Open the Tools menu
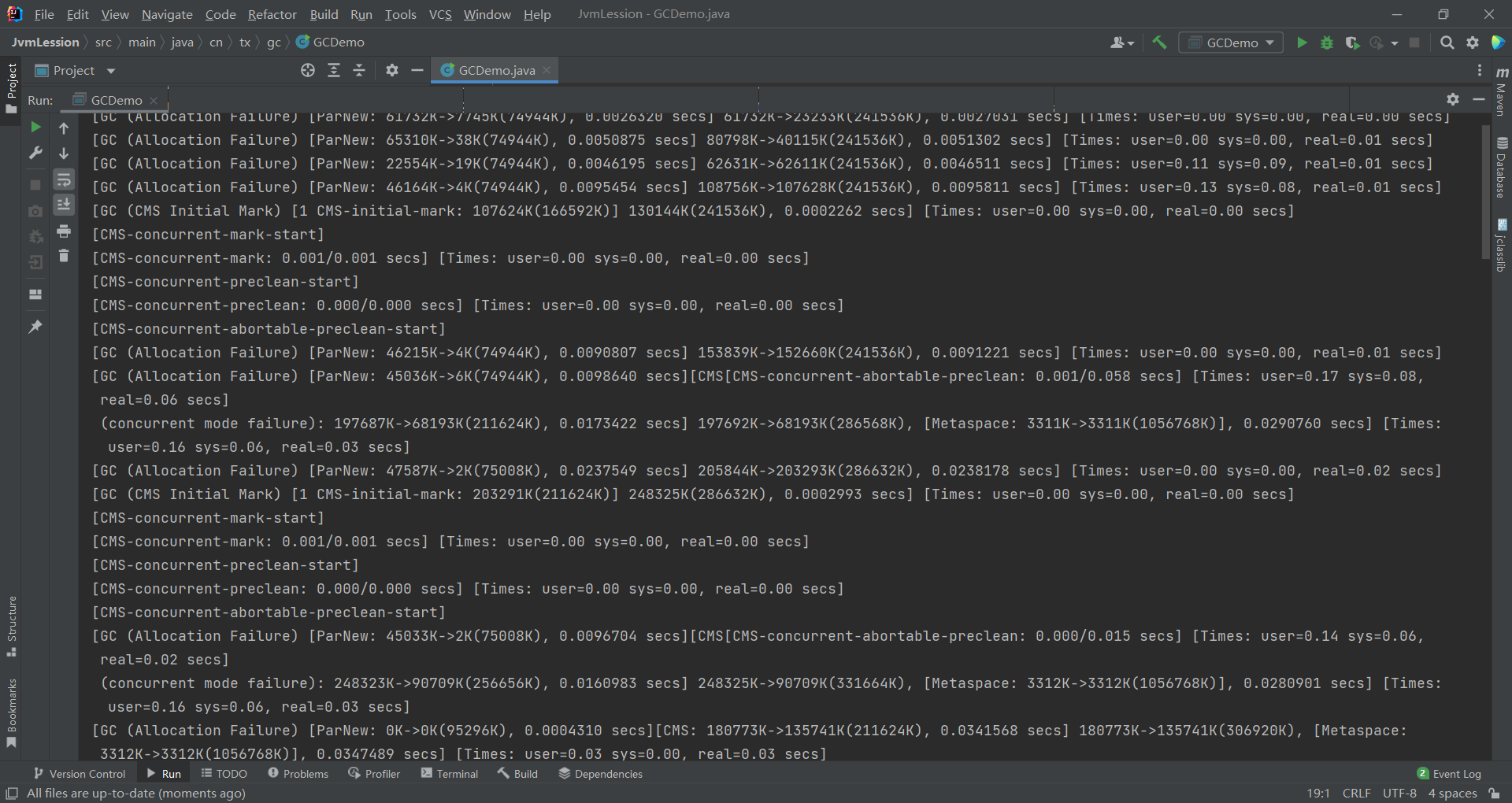Viewport: 1512px width, 803px height. coord(400,14)
